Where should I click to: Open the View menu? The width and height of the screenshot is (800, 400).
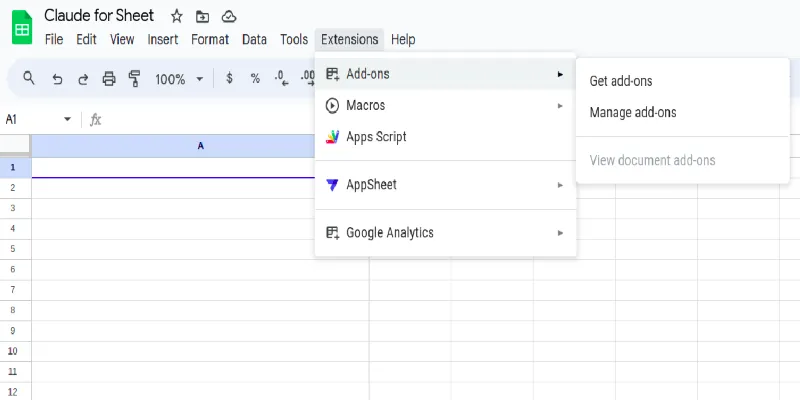coord(122,39)
